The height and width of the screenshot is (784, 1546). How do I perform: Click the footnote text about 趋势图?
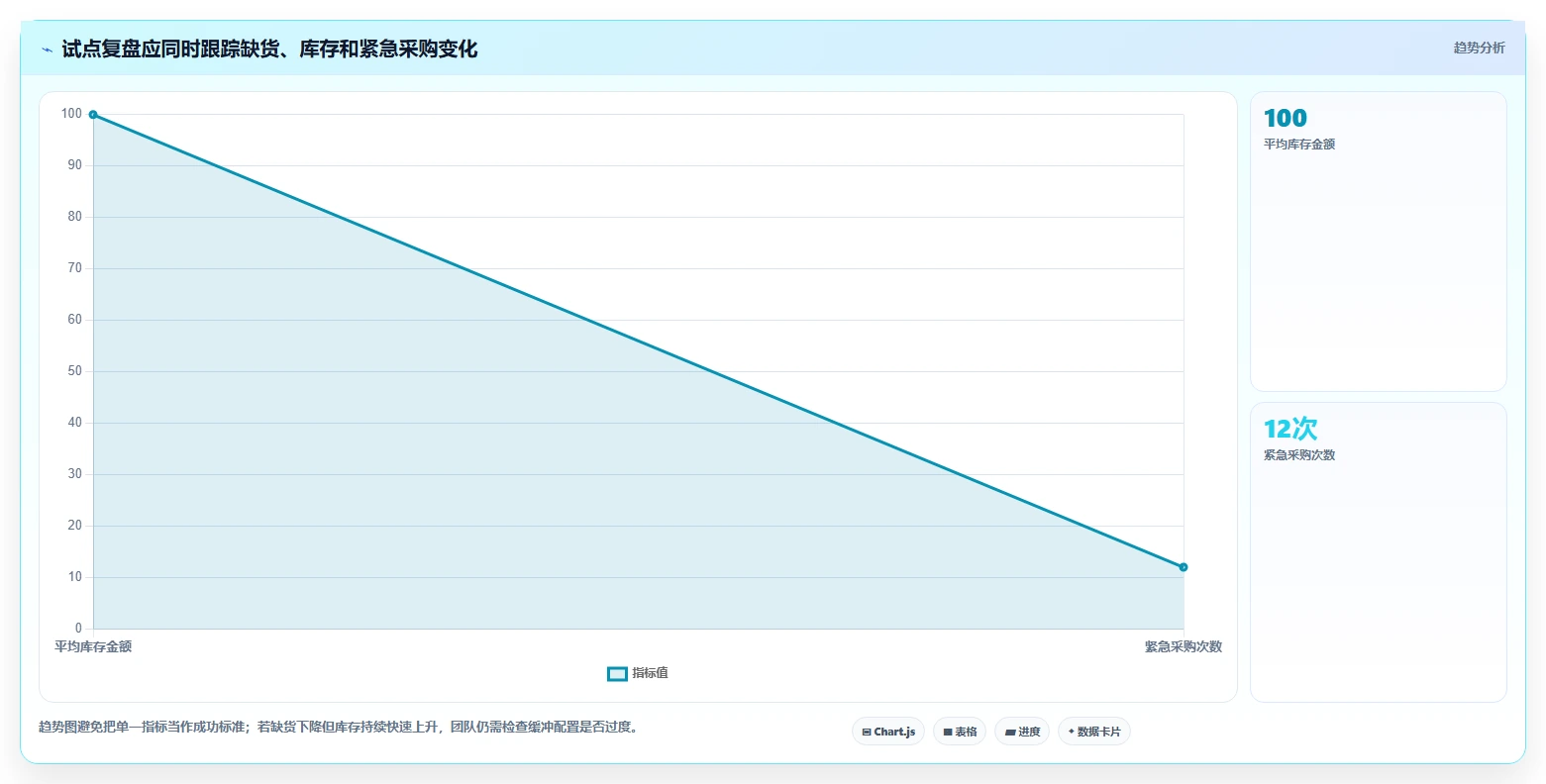click(341, 727)
